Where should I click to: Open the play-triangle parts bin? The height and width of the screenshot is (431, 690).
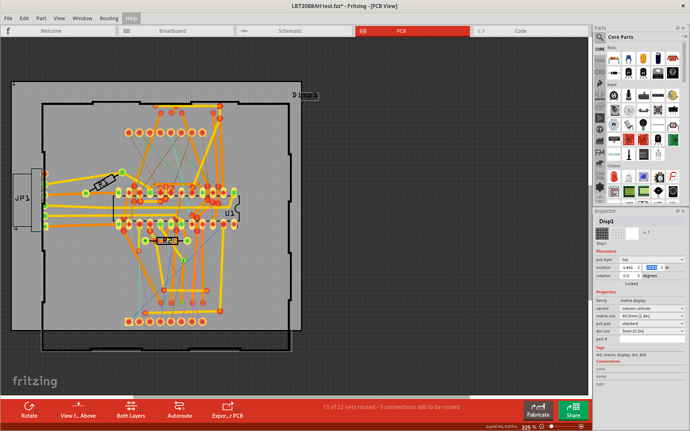click(600, 118)
